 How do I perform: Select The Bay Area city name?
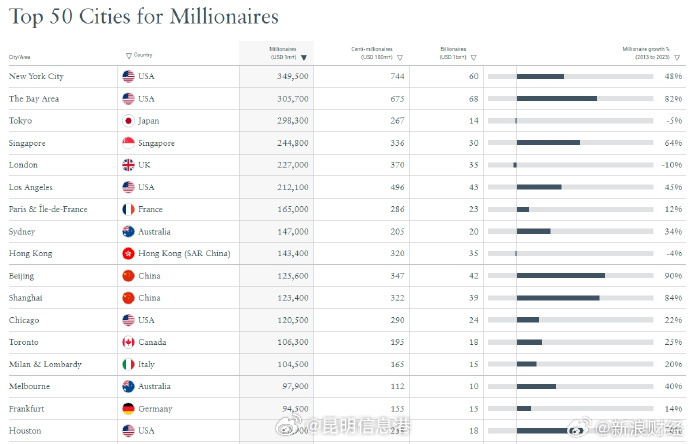pos(32,99)
